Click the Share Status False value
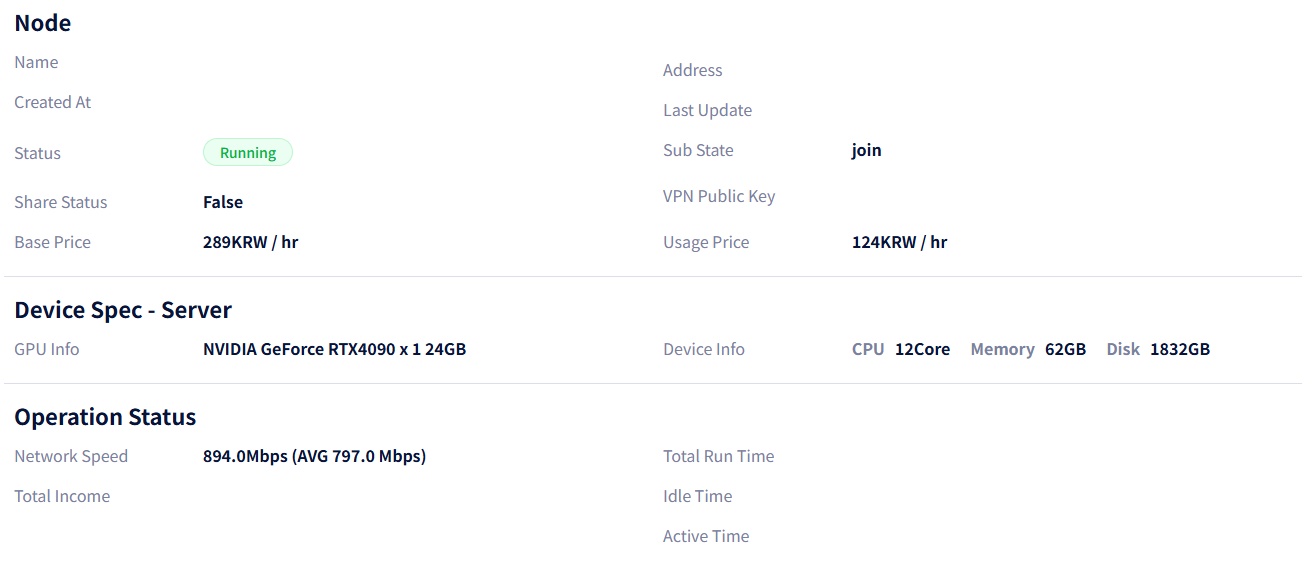Image resolution: width=1315 pixels, height=568 pixels. [223, 202]
